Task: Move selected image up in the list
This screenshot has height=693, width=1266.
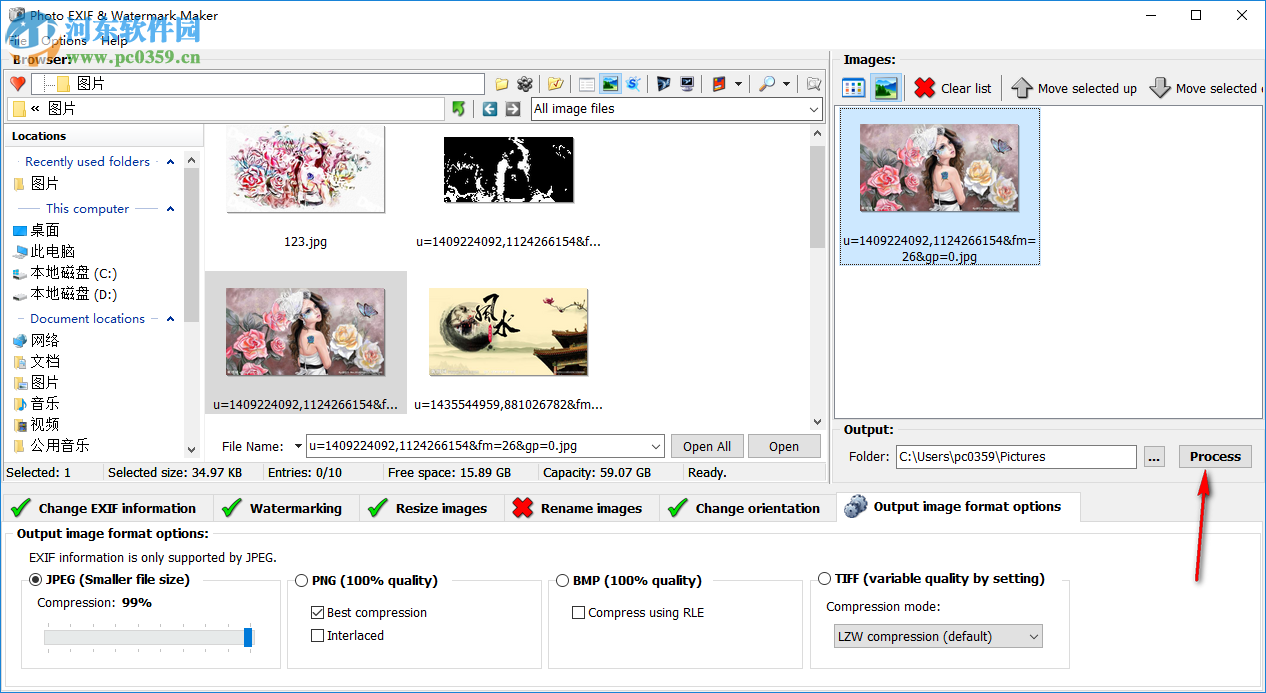Action: pos(1073,88)
